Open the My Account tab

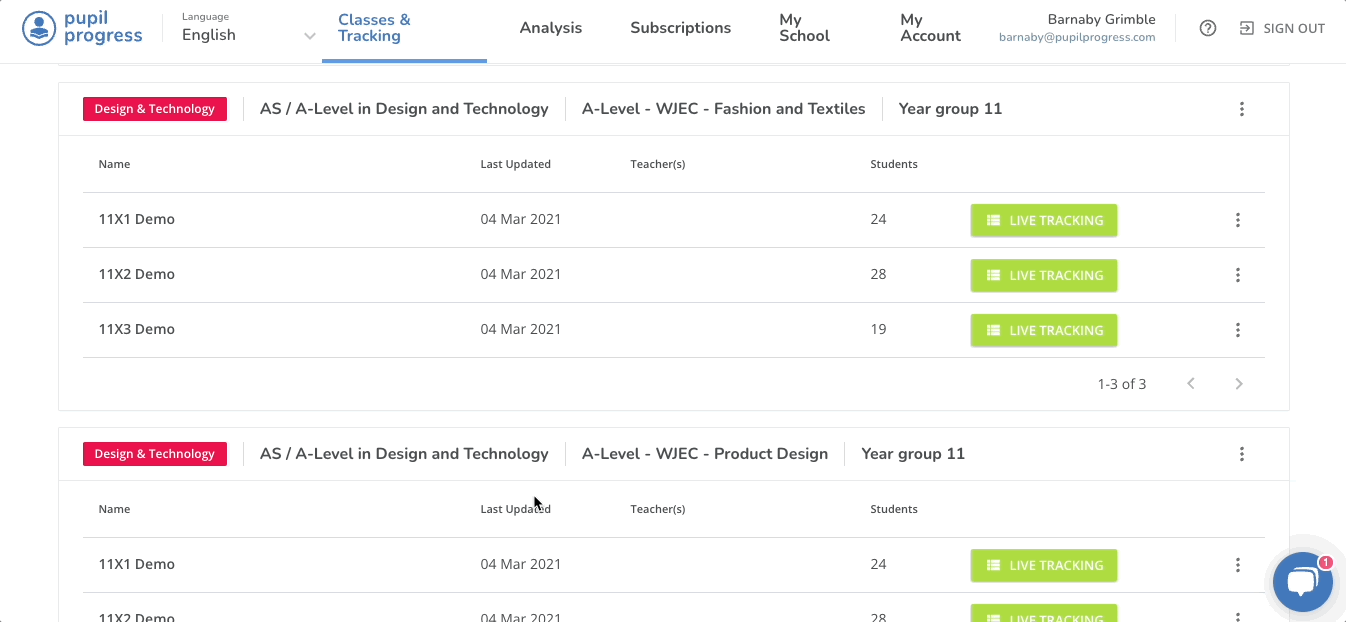tap(930, 28)
